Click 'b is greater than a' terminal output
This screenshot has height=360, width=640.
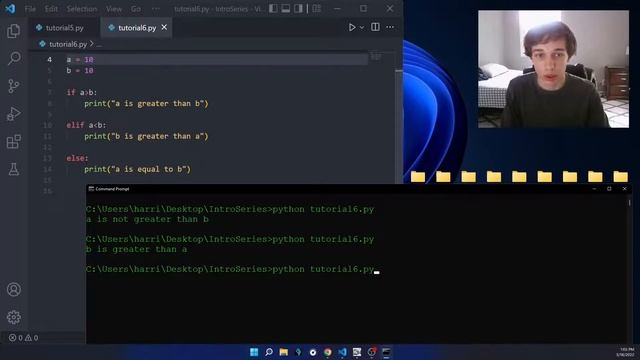coord(137,249)
